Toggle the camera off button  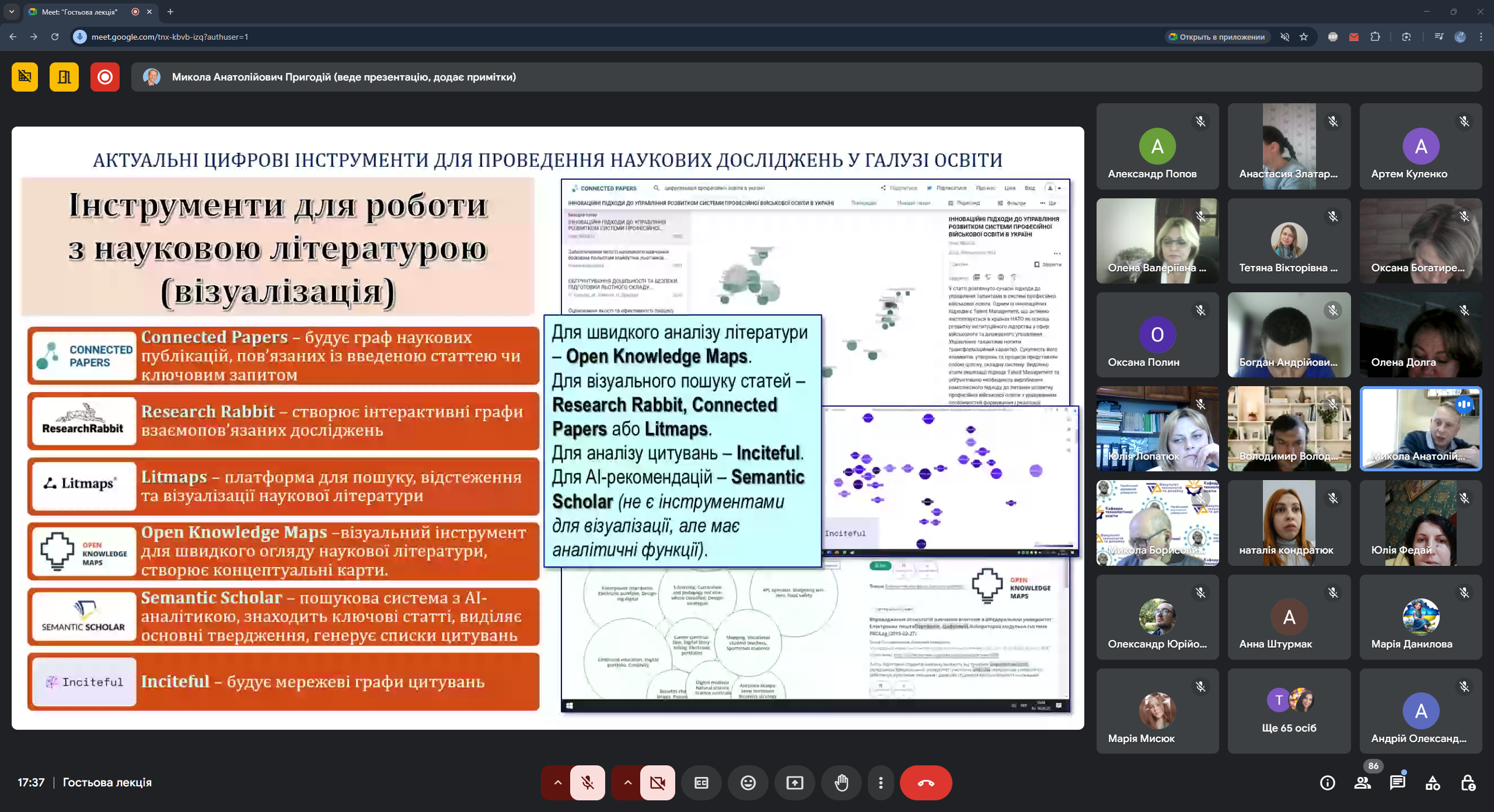658,783
